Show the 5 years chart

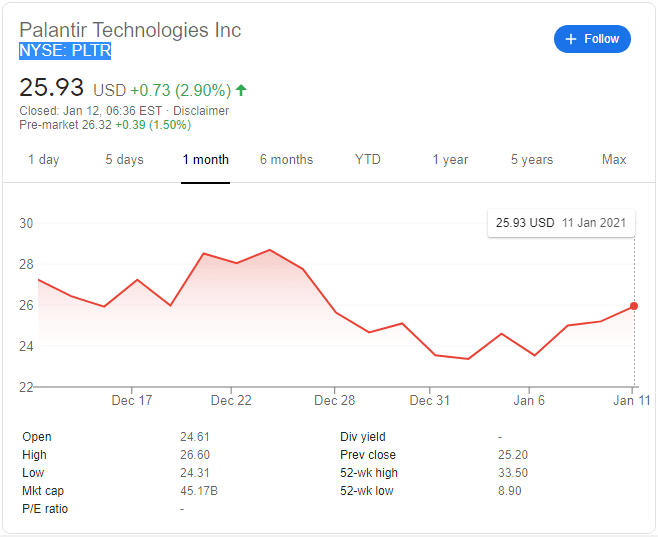[x=531, y=160]
